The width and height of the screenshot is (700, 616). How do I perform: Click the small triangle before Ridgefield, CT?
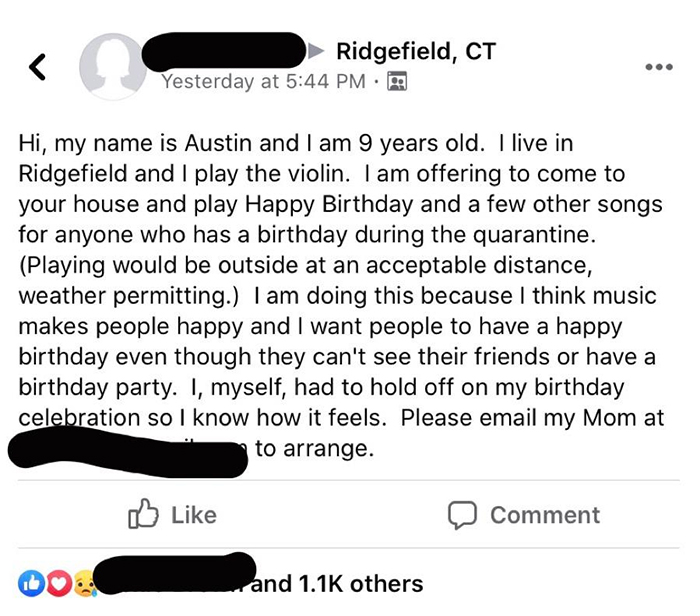point(319,50)
